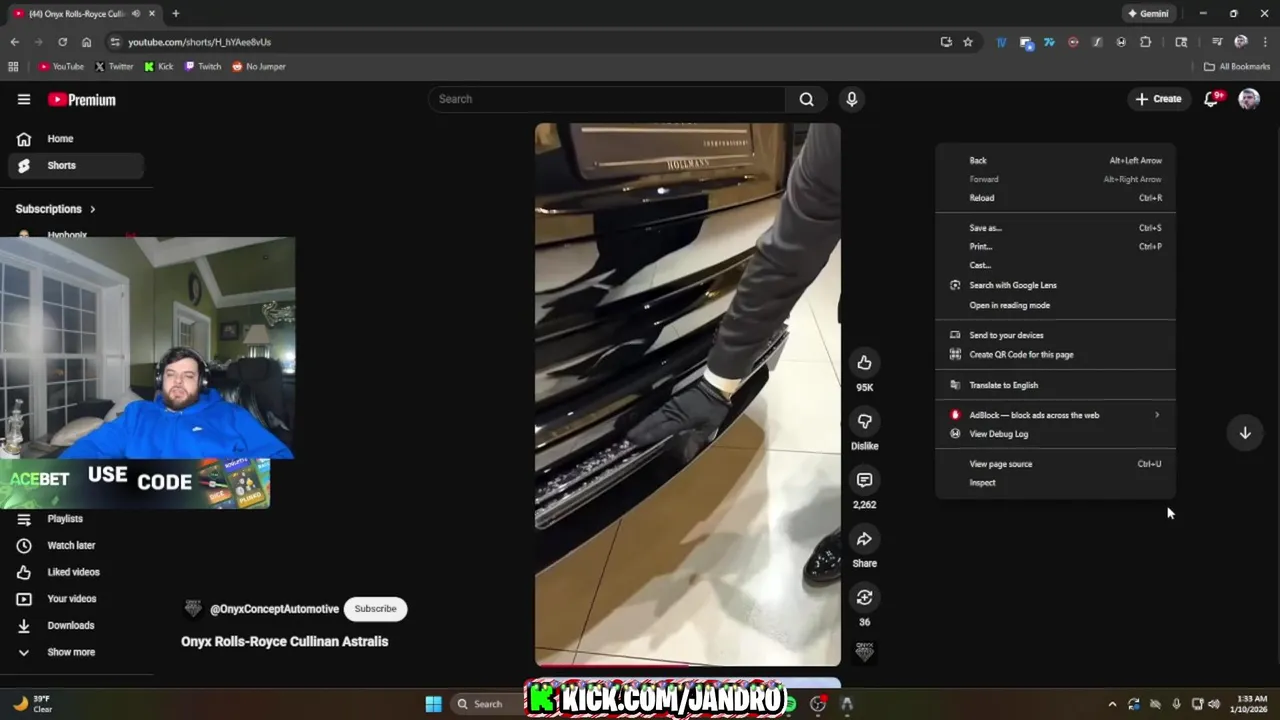Image resolution: width=1280 pixels, height=720 pixels.
Task: Open the notifications bell
Action: point(1211,99)
